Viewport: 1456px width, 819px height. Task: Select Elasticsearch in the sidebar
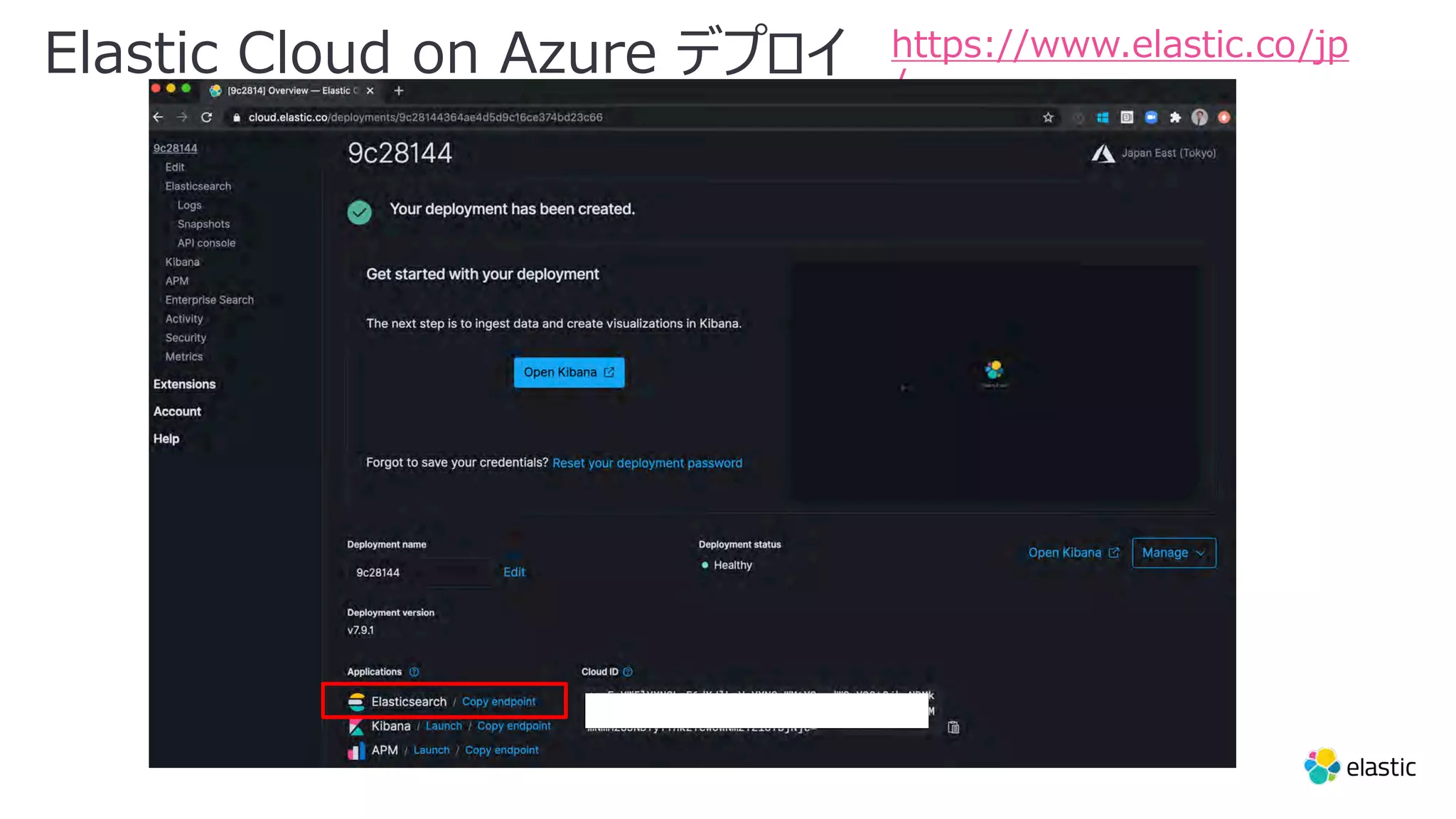[x=198, y=186]
